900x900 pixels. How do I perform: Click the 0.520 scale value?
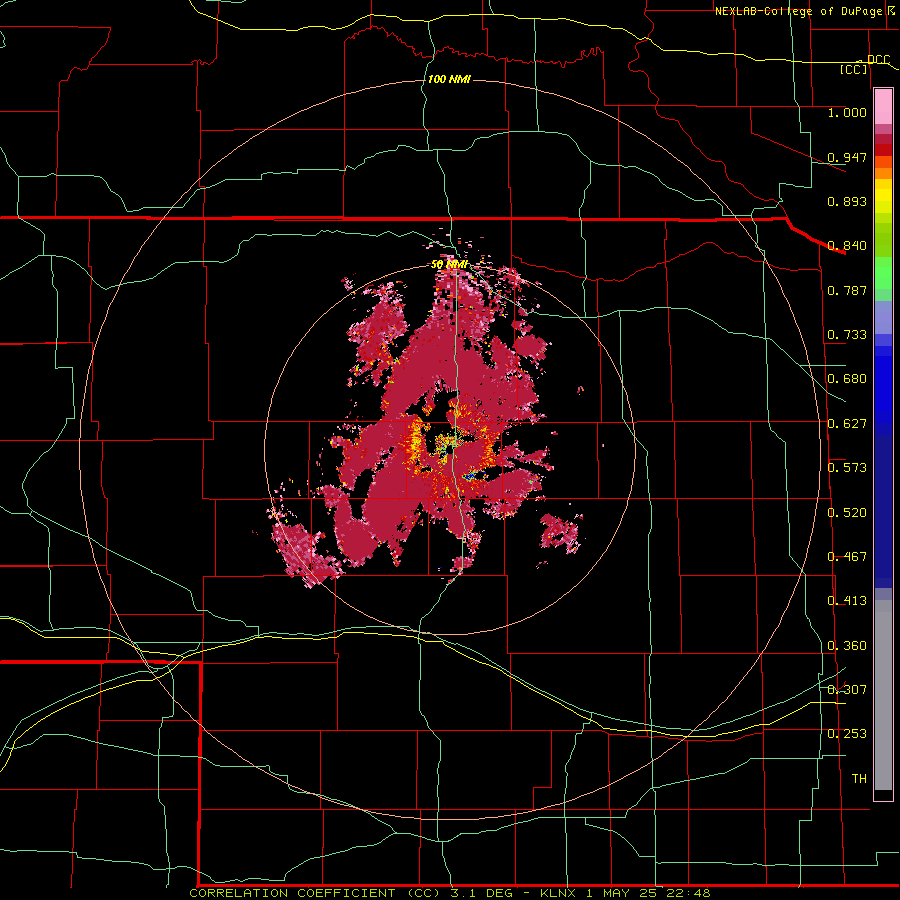click(x=847, y=513)
